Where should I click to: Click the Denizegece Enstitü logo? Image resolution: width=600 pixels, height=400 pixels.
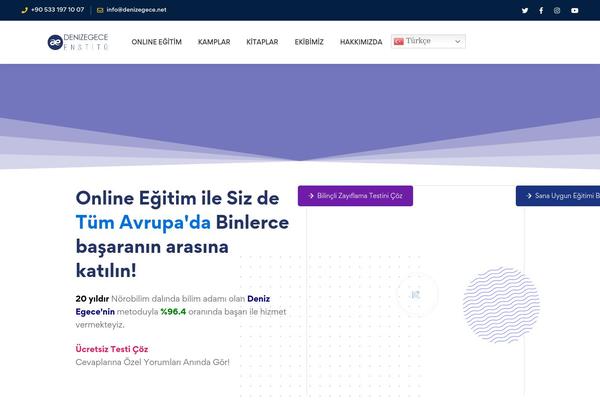point(78,42)
